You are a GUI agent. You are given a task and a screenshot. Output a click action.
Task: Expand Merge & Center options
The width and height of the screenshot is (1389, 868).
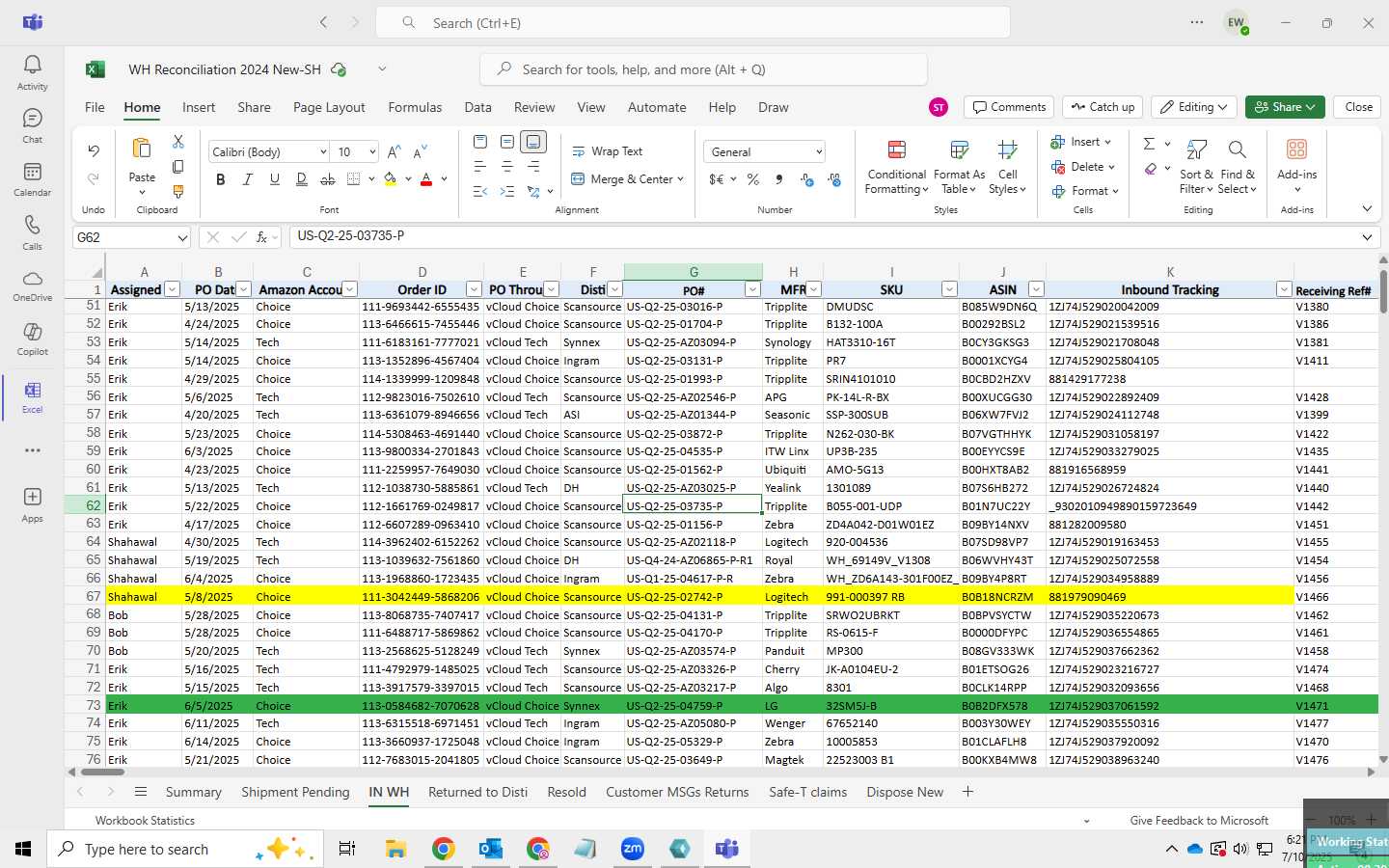coord(680,179)
